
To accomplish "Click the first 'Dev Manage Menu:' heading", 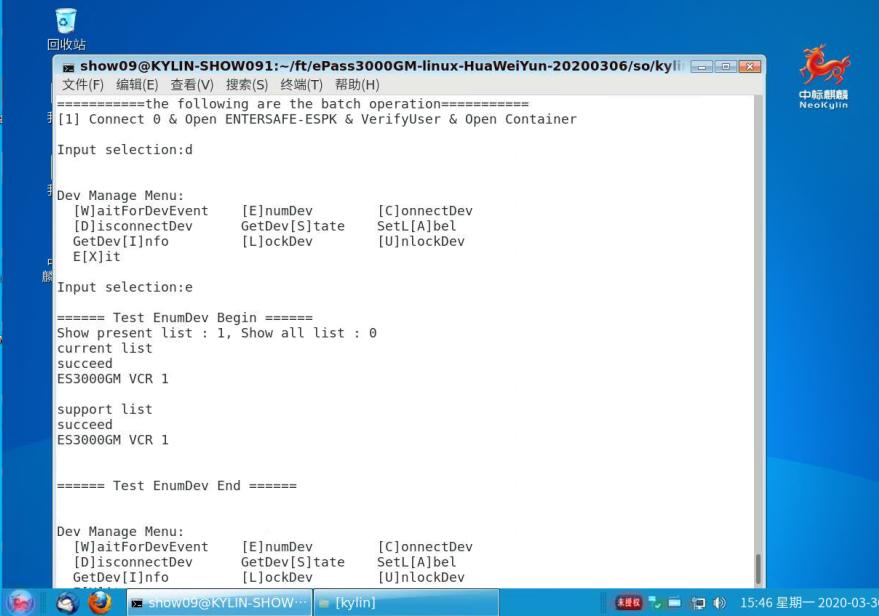I will click(x=120, y=196).
